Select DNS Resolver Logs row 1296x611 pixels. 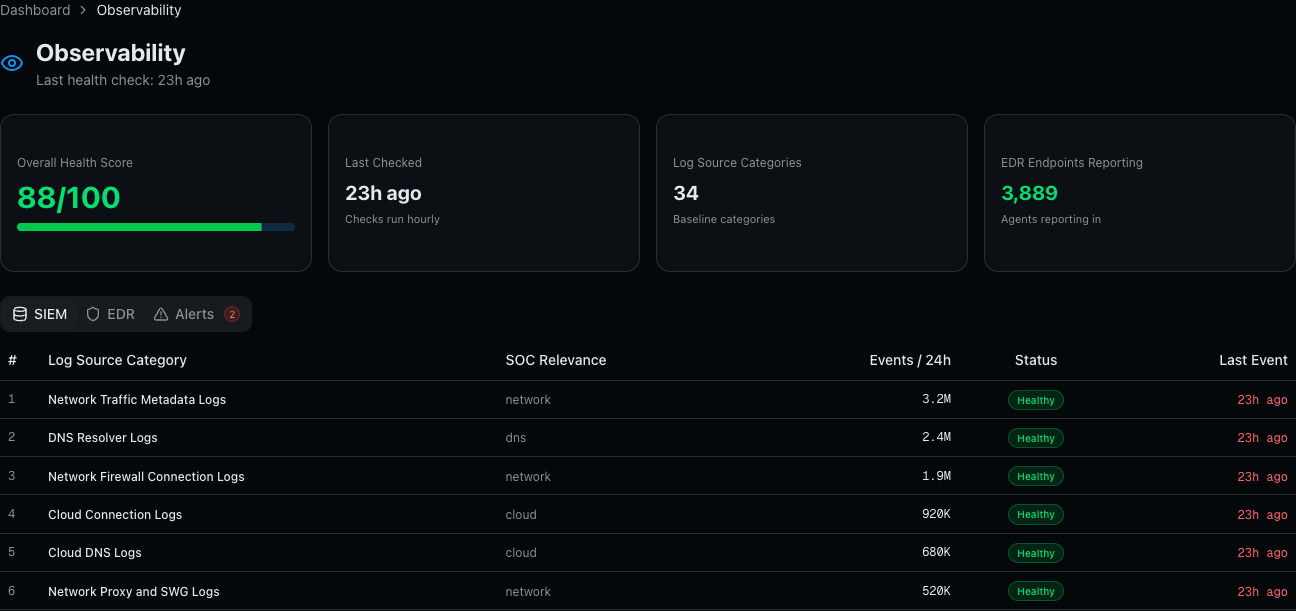[x=648, y=438]
